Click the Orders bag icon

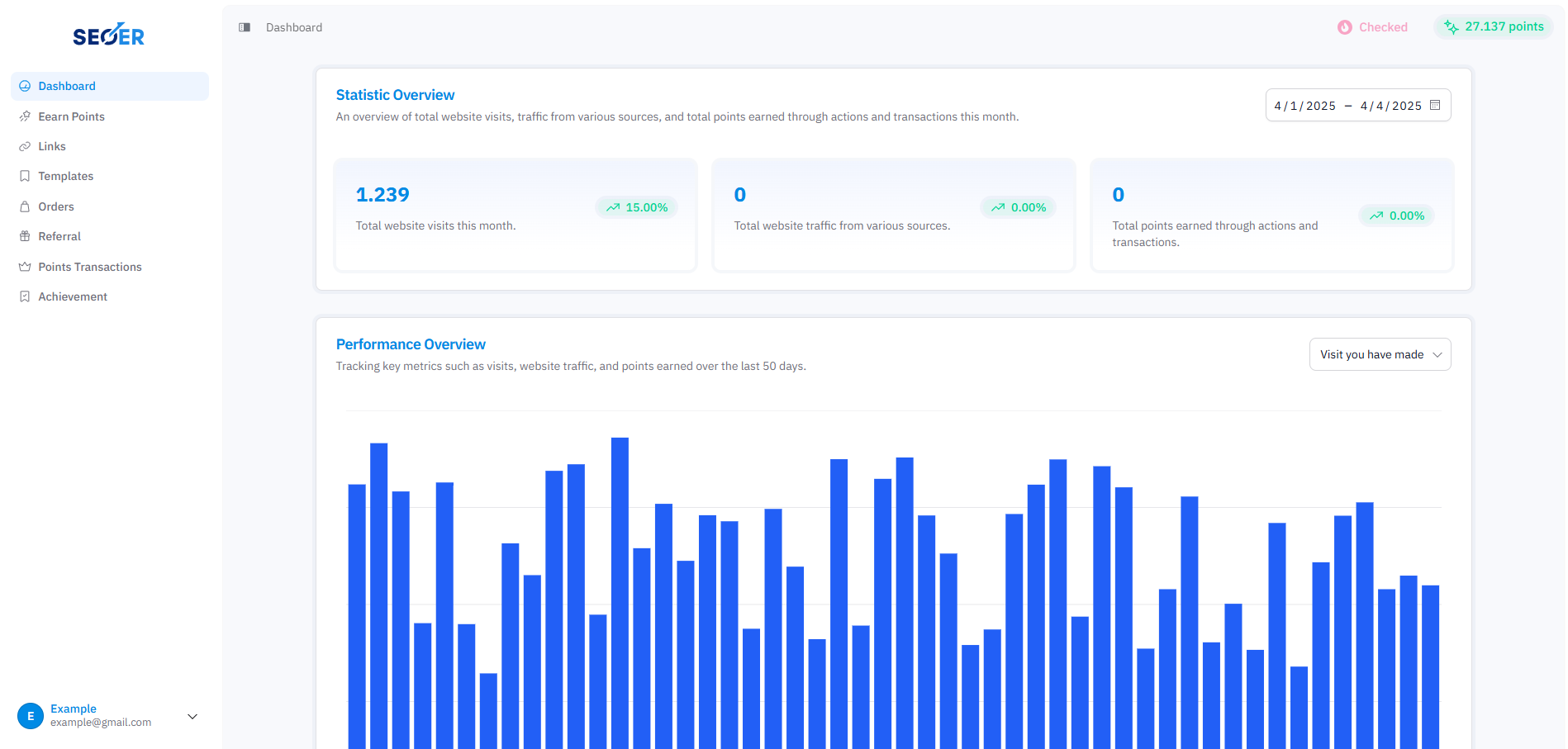[25, 206]
